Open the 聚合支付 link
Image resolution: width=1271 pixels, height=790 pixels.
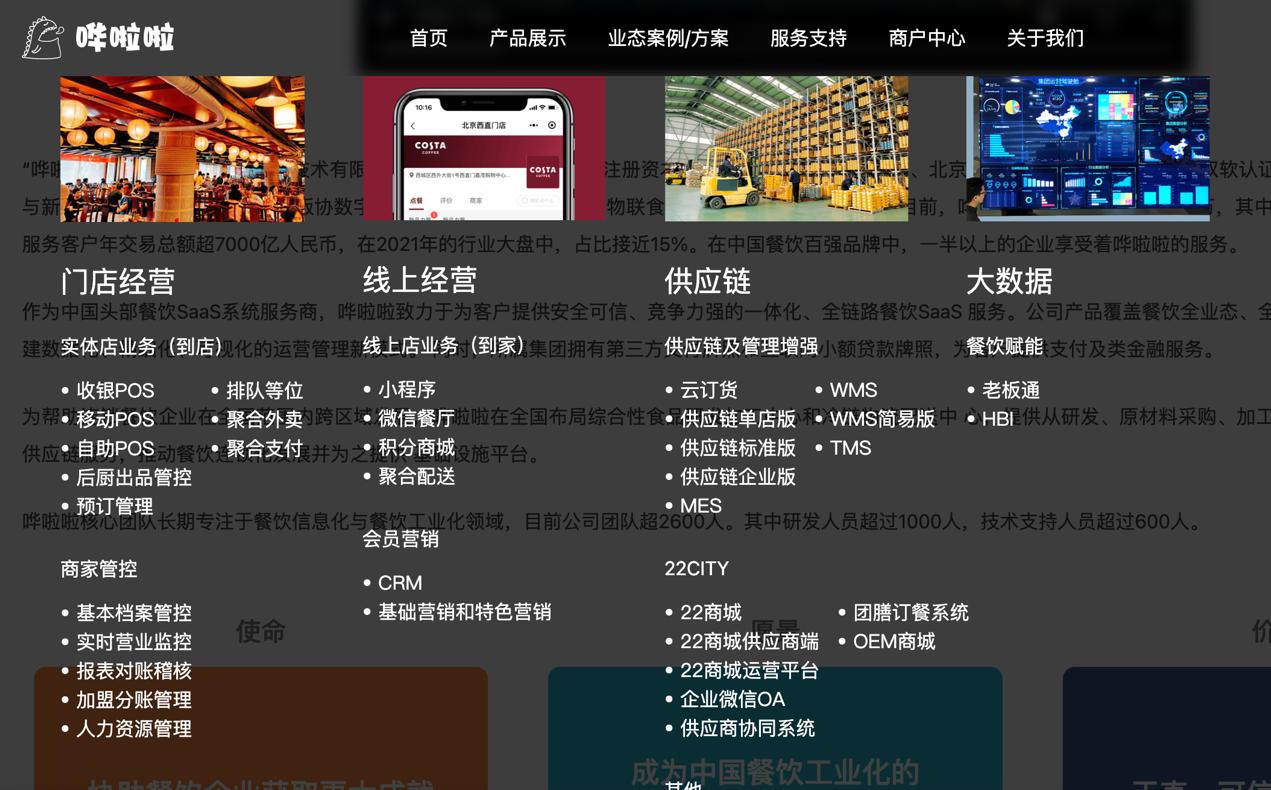pyautogui.click(x=265, y=448)
